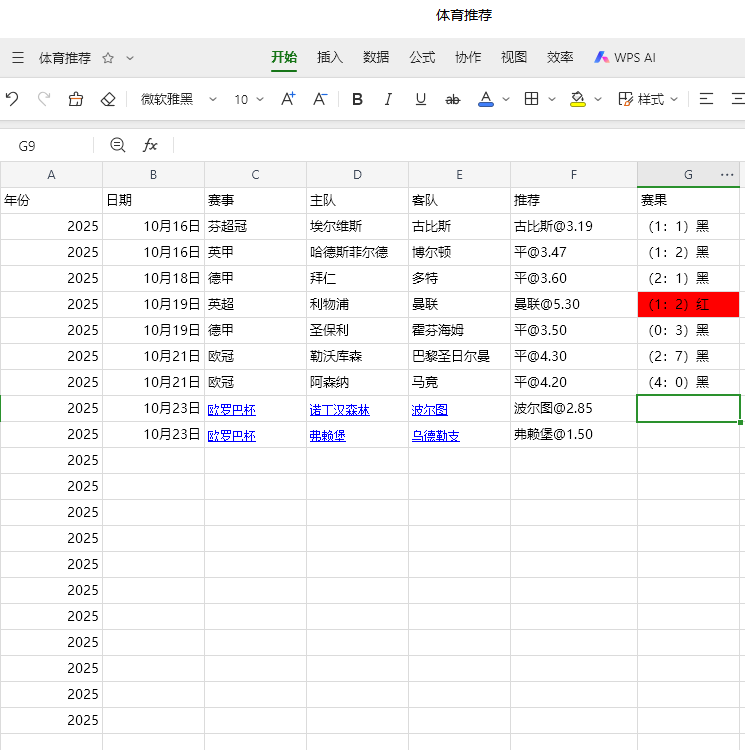The width and height of the screenshot is (745, 750).
Task: Switch to the 插入 tab
Action: pos(330,58)
